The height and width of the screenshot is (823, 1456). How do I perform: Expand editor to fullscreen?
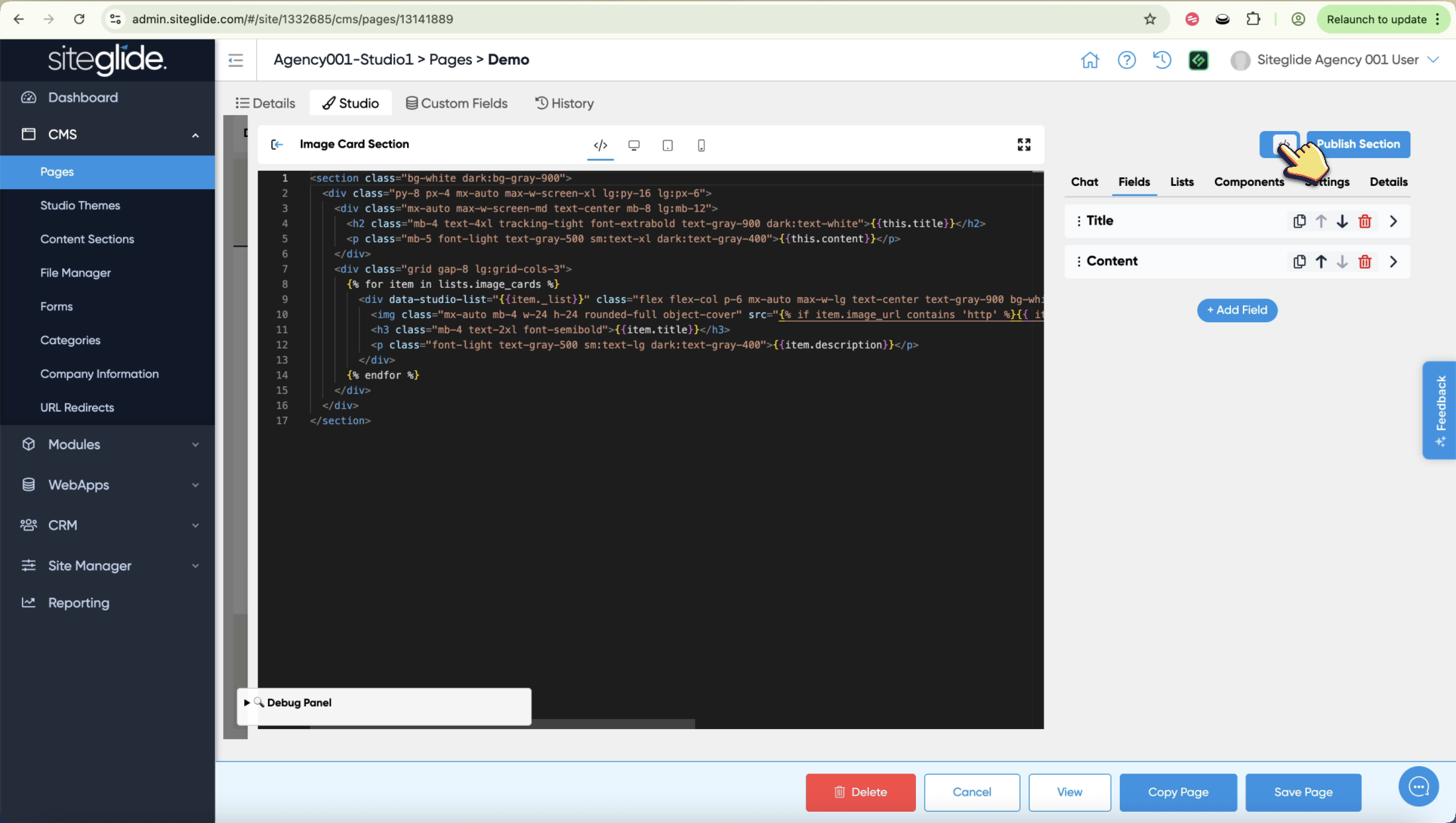[1024, 145]
